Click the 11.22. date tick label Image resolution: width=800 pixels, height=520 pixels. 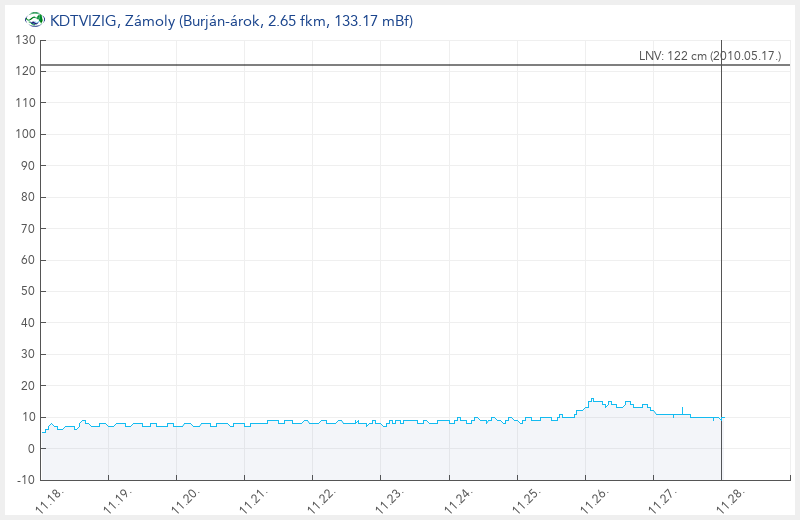[x=321, y=499]
